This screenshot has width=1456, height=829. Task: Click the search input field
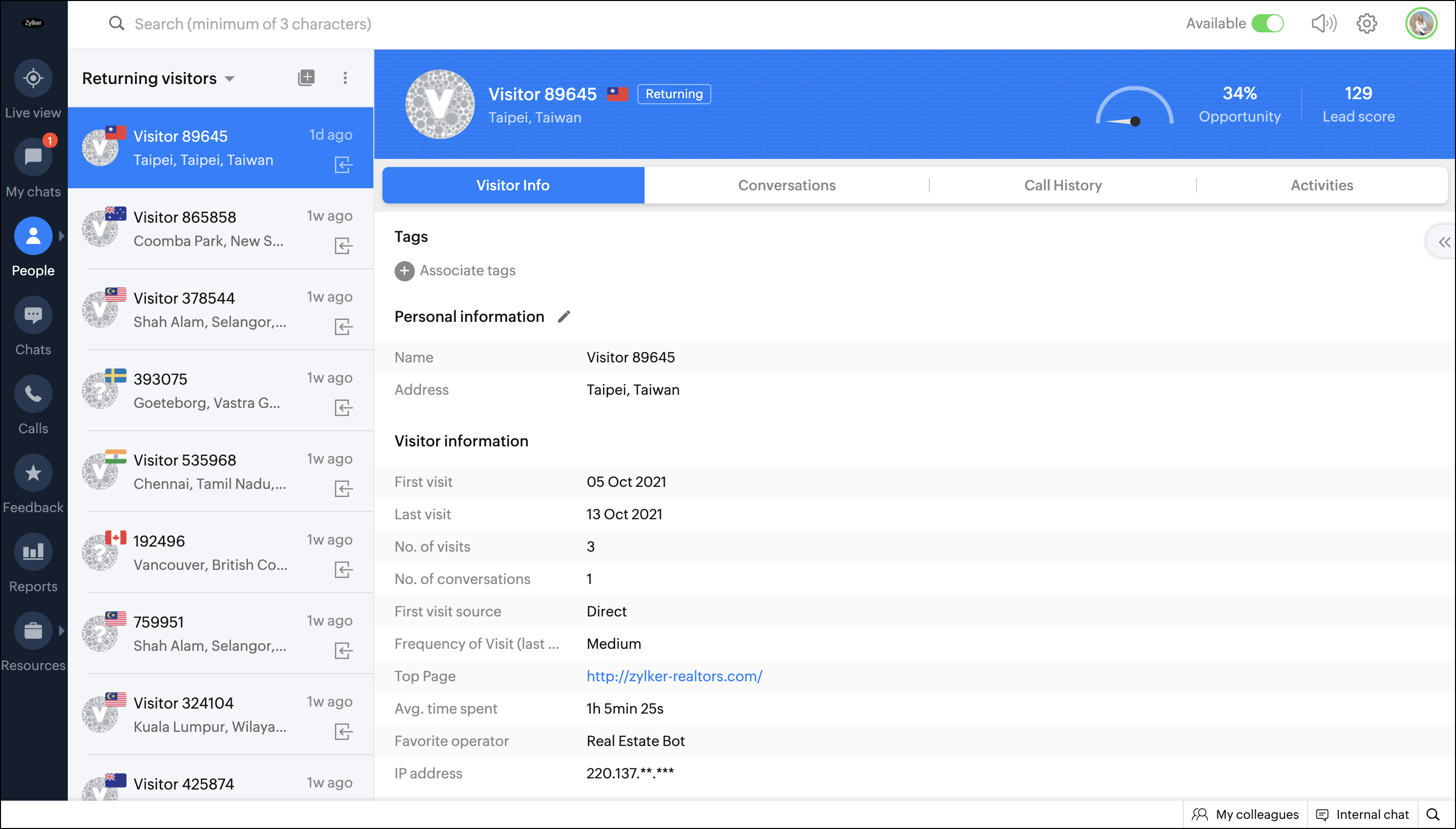[253, 24]
